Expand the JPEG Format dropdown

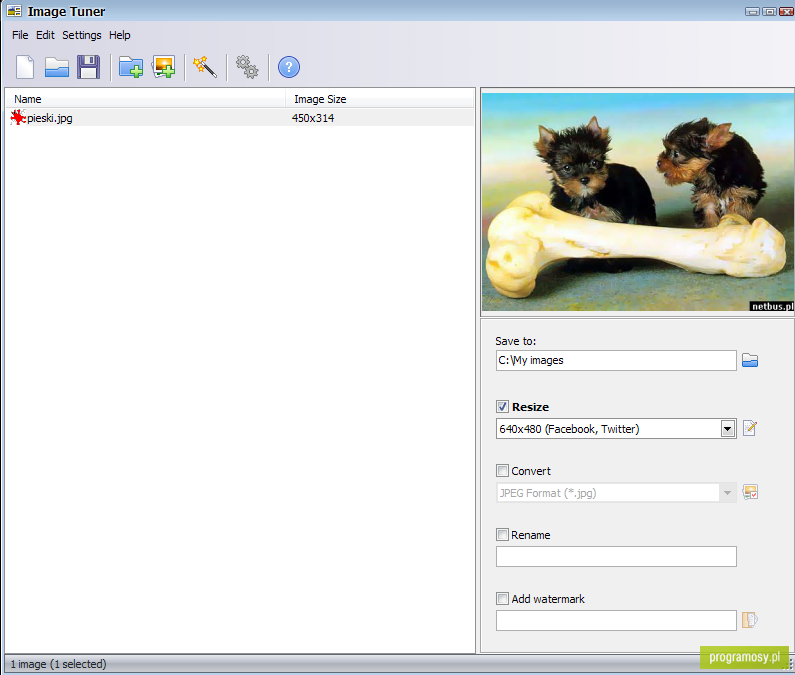728,493
